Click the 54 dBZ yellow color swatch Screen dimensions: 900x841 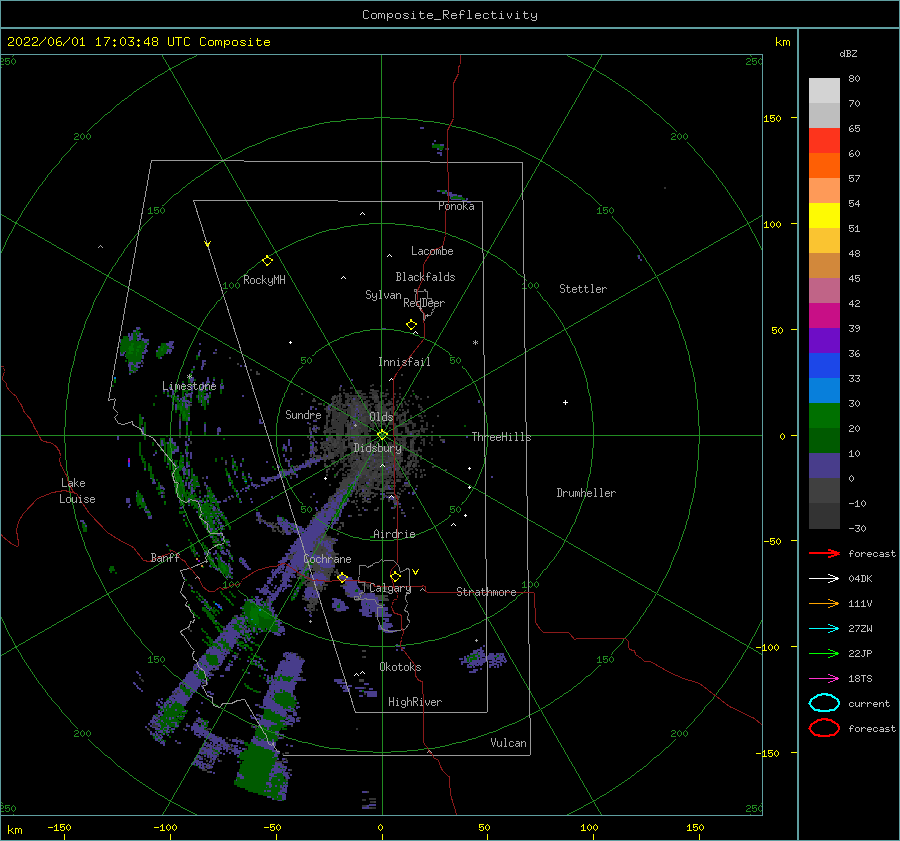(824, 215)
